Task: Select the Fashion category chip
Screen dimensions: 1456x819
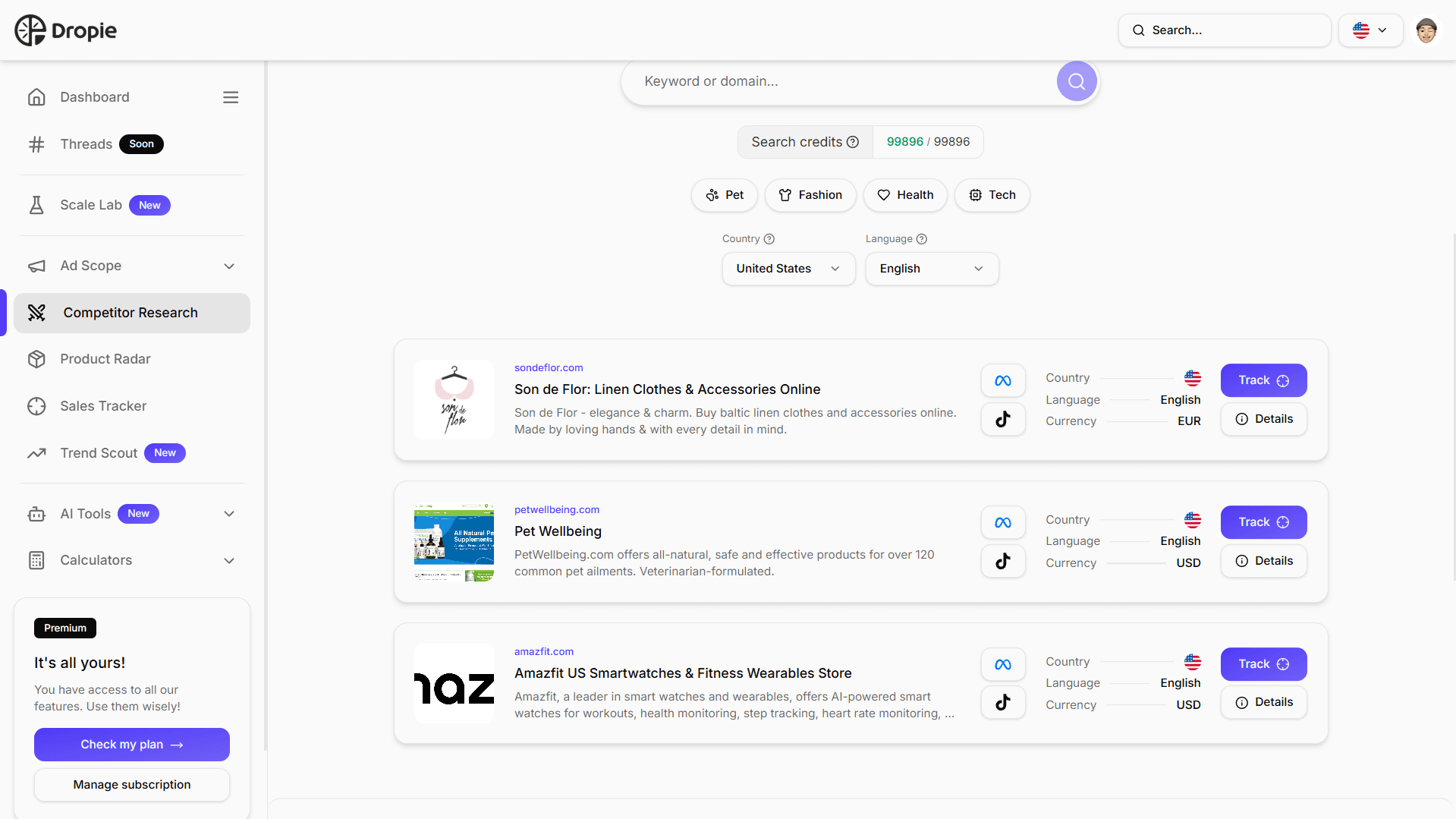Action: pyautogui.click(x=810, y=195)
